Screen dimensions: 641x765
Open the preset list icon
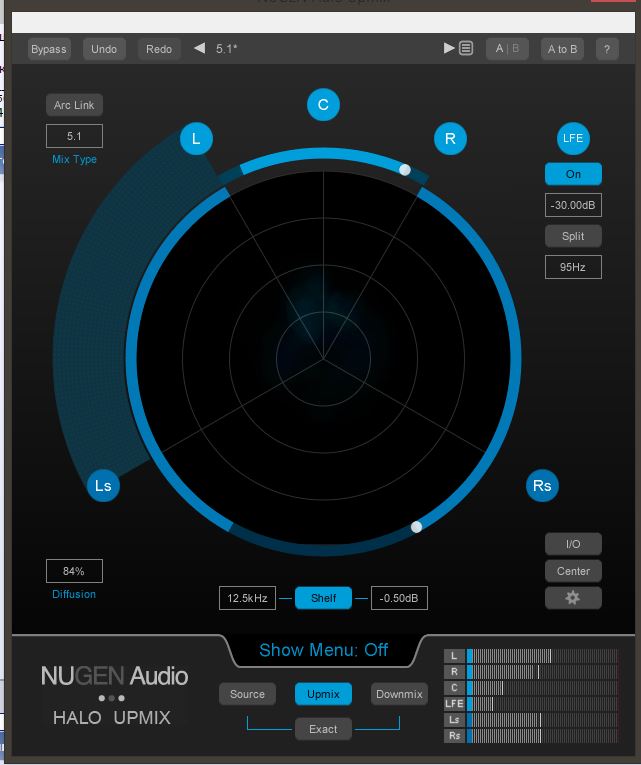point(466,48)
